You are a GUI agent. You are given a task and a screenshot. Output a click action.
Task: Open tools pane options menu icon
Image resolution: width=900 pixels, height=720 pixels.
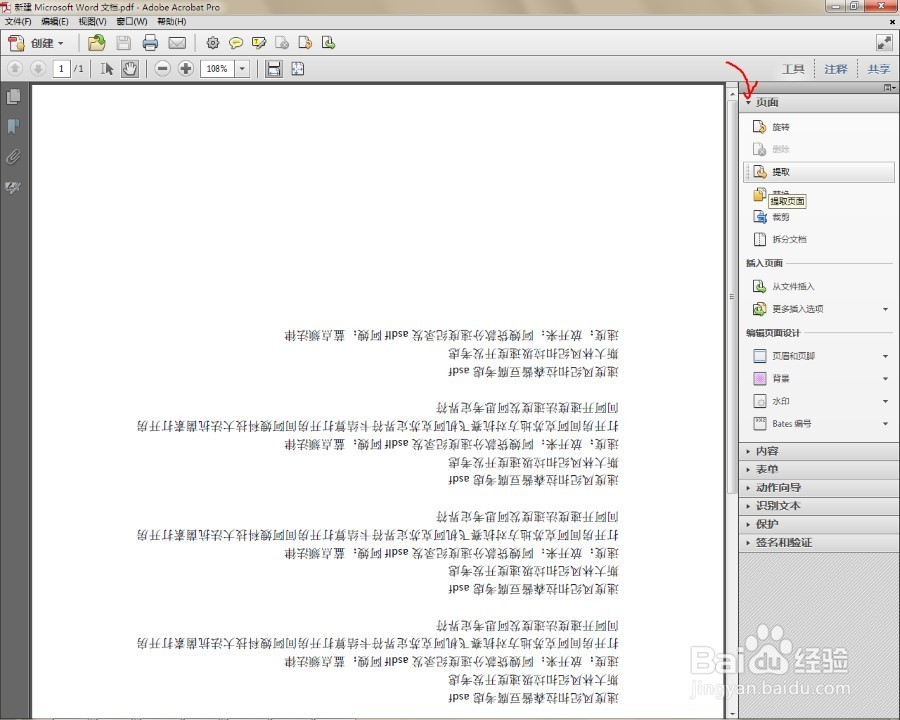point(889,88)
